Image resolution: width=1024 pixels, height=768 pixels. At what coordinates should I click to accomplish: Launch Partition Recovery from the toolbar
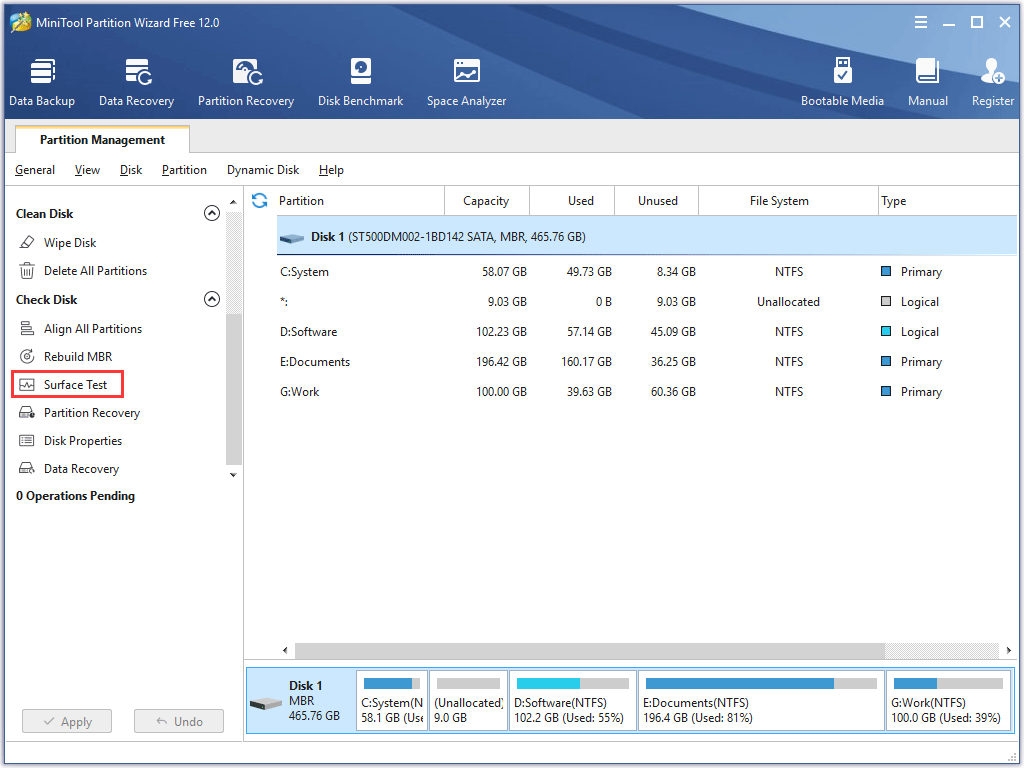click(246, 80)
